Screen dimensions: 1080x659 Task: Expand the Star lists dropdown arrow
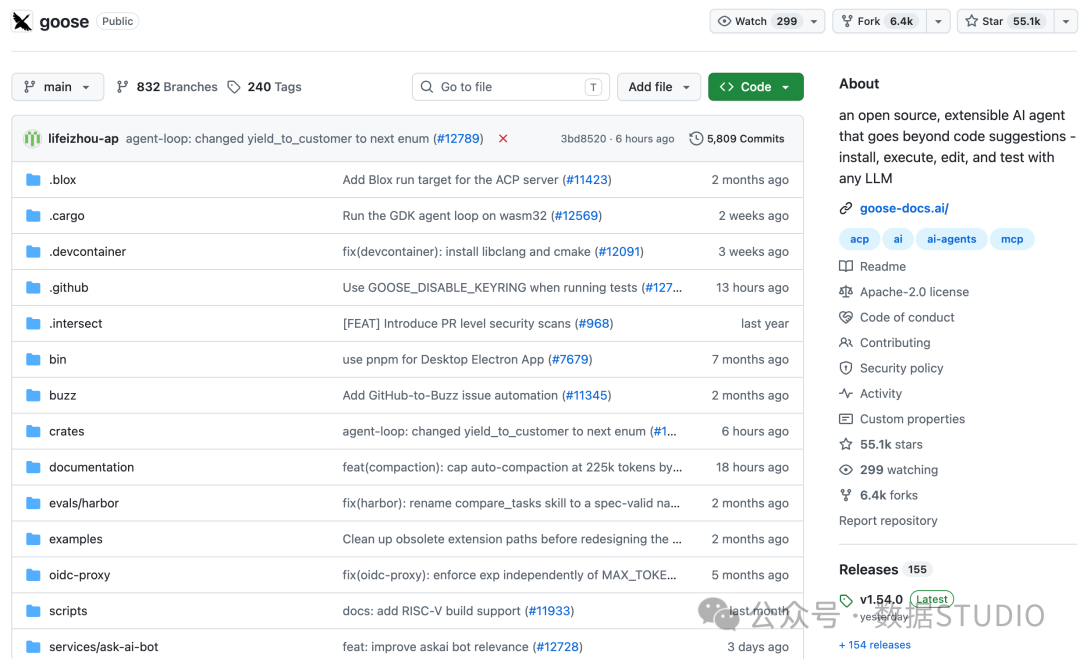tap(1066, 21)
